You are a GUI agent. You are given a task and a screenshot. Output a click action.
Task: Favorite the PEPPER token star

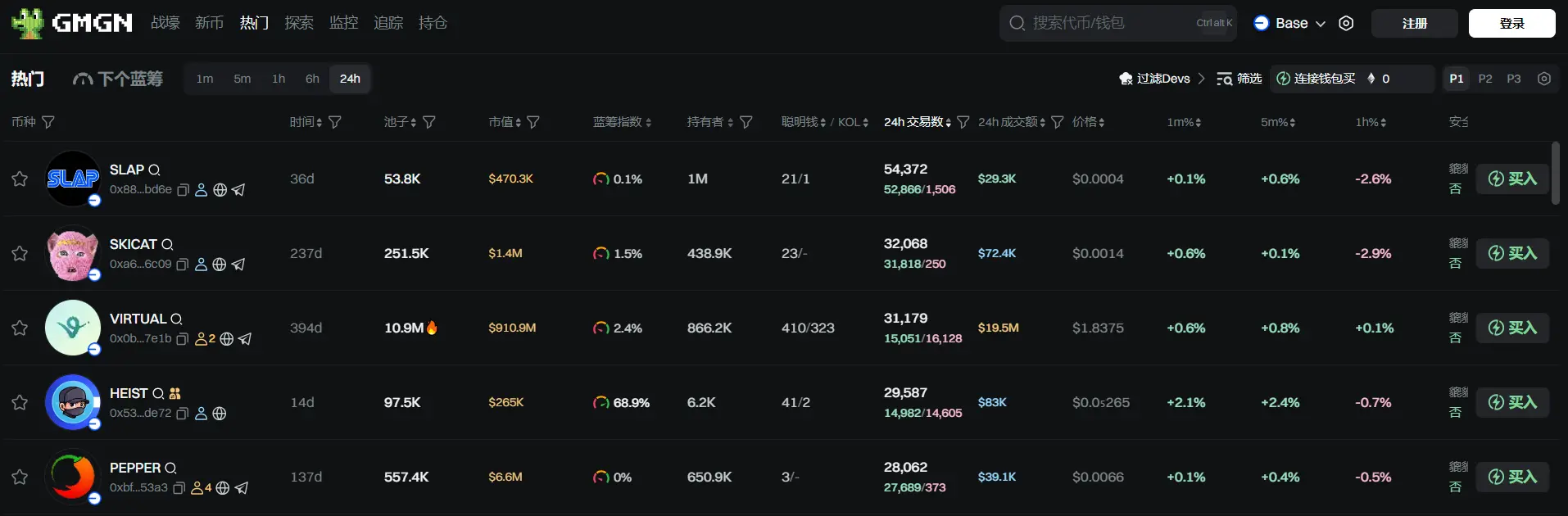20,477
